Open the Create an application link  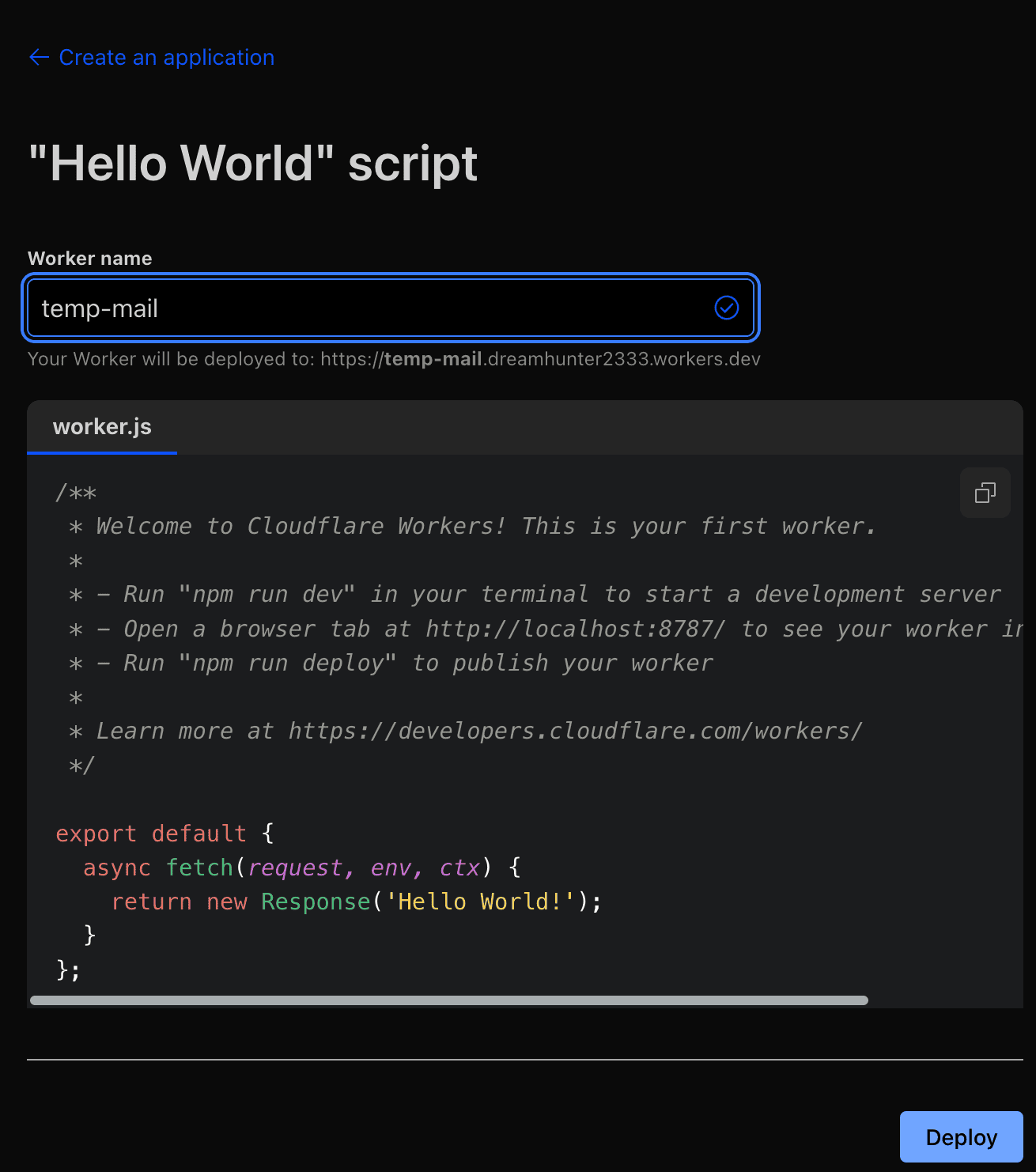(166, 57)
